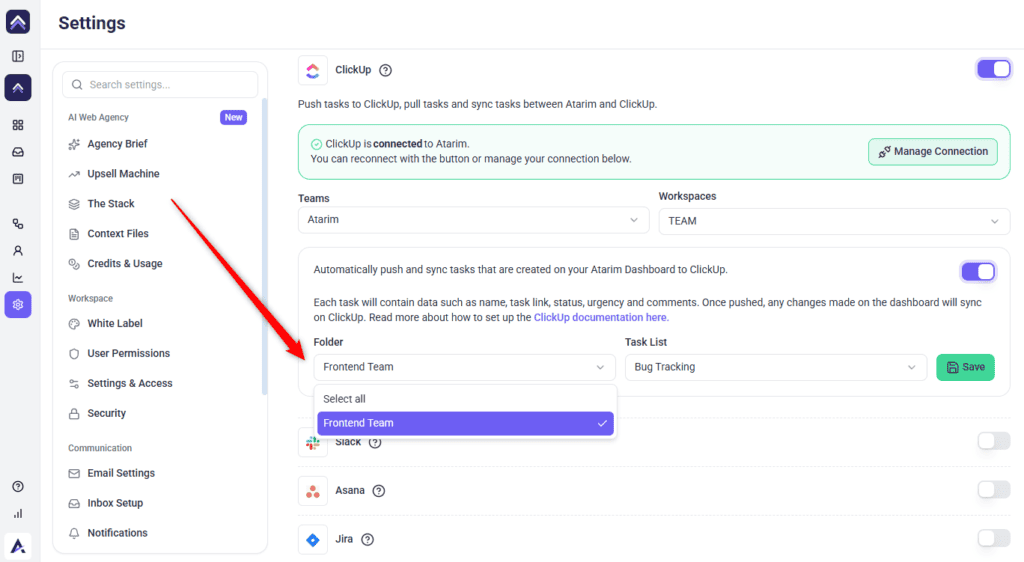Click the bar chart icon in left rail
This screenshot has width=1024, height=562.
(x=18, y=514)
